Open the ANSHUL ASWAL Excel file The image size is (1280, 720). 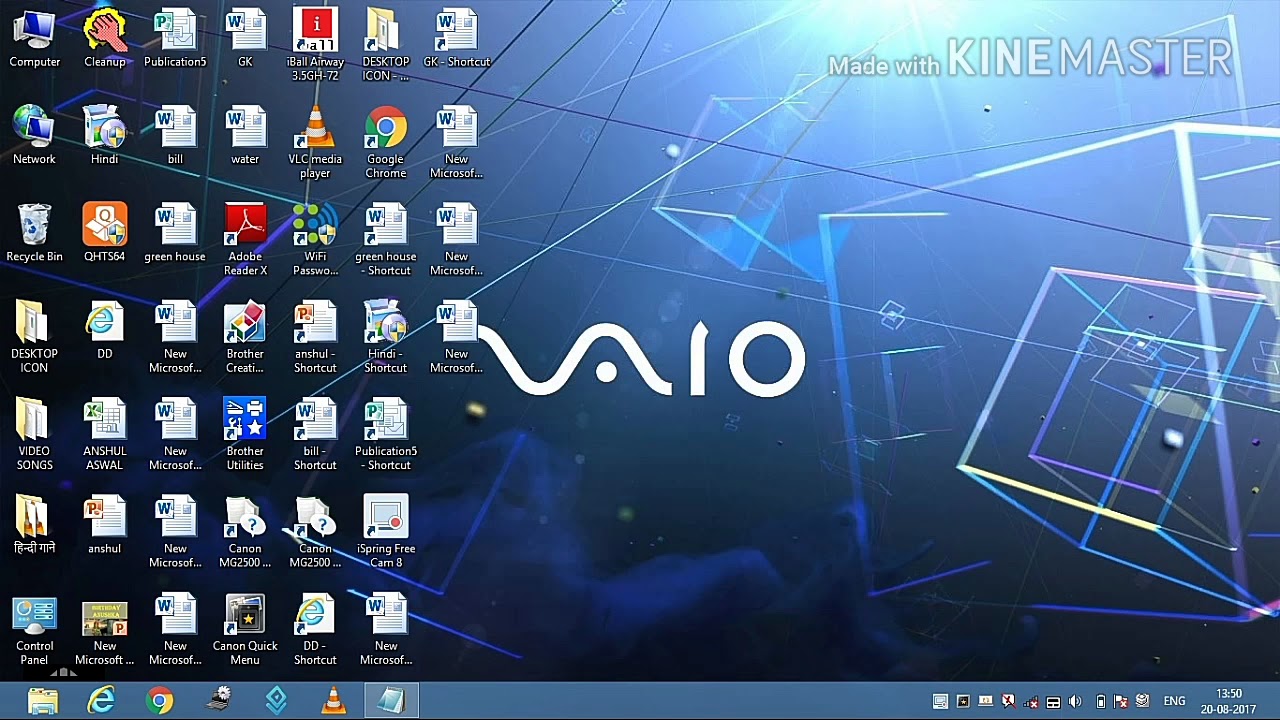point(104,435)
